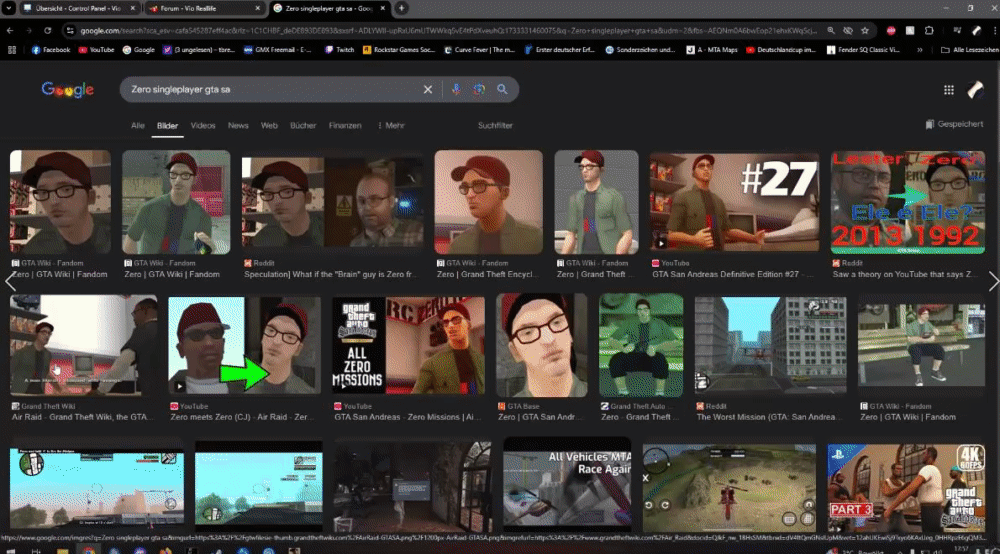Clear the search box with the X icon
Viewport: 1000px width, 554px height.
coord(428,90)
